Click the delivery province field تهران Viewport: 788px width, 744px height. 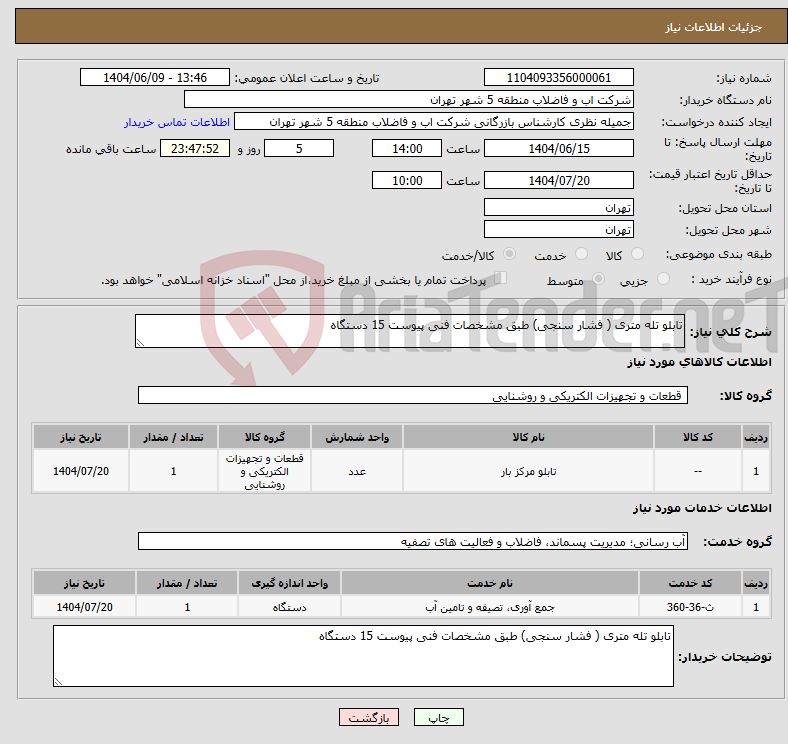point(558,207)
